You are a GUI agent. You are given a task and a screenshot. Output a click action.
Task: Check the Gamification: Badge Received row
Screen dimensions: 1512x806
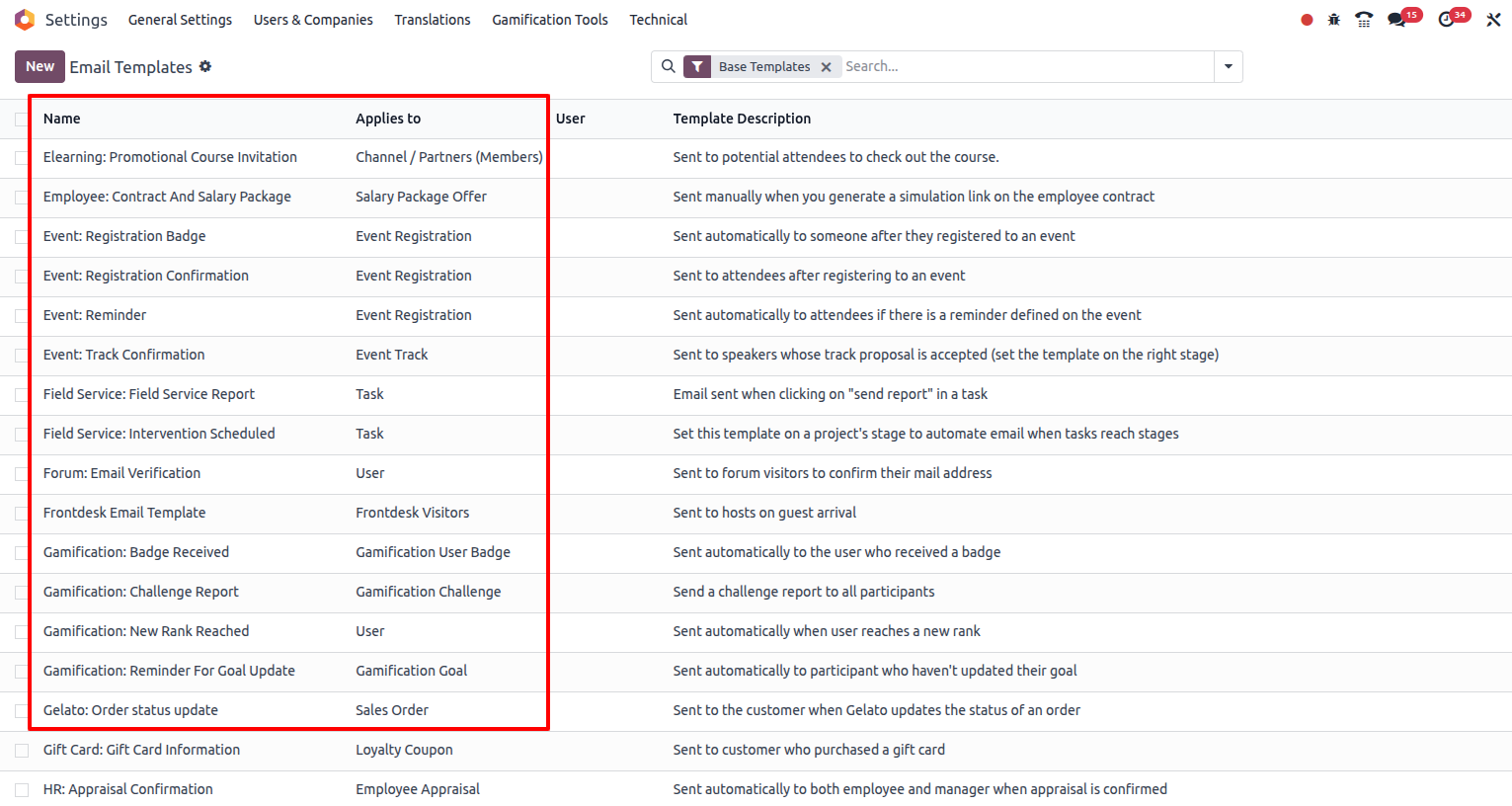(x=22, y=553)
